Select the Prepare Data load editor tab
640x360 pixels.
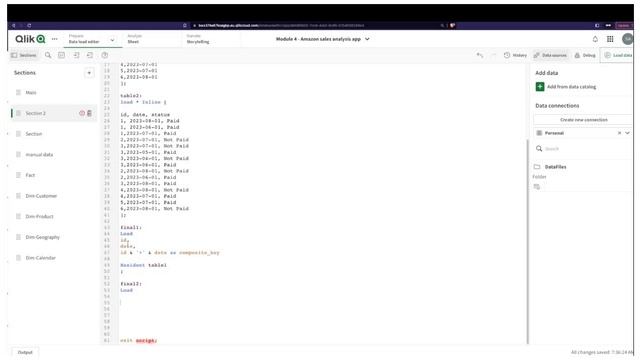[84, 39]
